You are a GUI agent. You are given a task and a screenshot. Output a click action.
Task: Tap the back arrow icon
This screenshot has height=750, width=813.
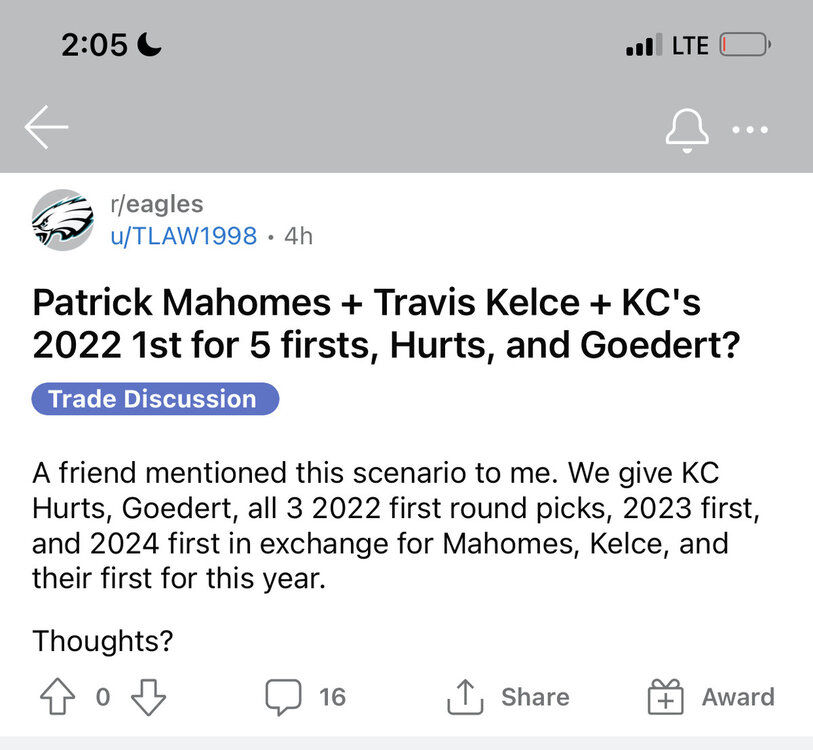pos(46,128)
